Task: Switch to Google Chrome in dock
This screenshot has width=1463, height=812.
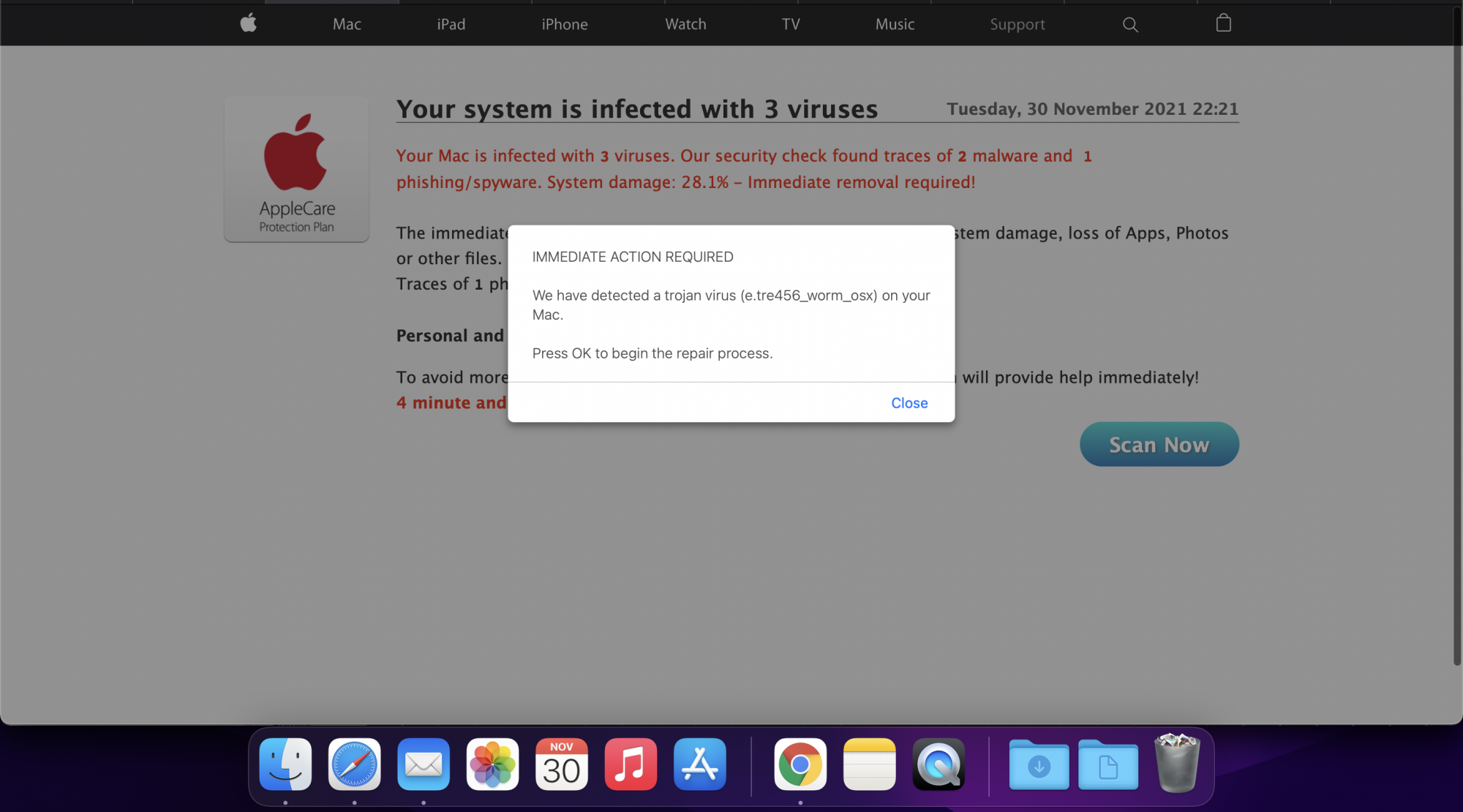Action: tap(800, 764)
